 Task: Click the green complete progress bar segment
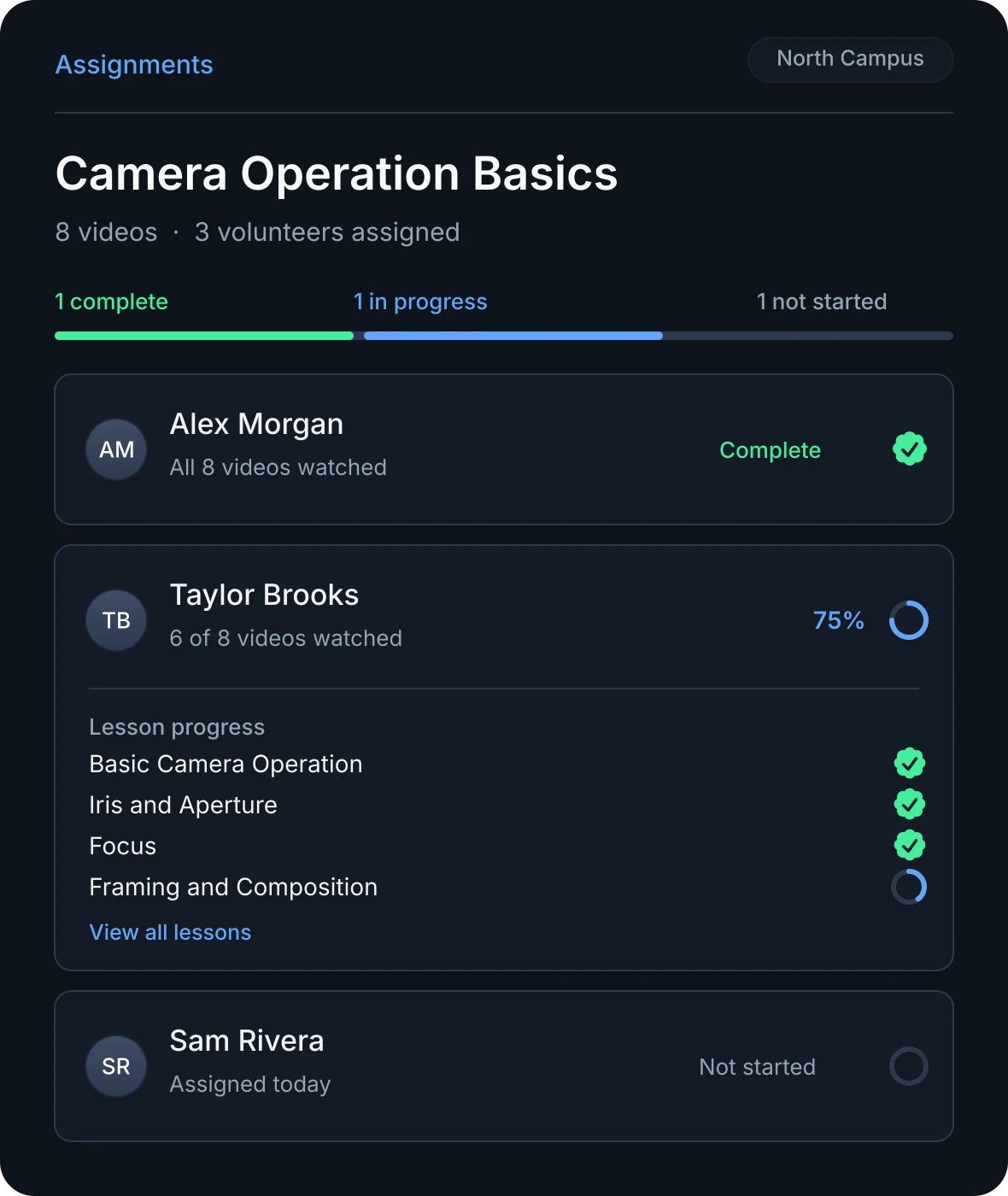(204, 336)
